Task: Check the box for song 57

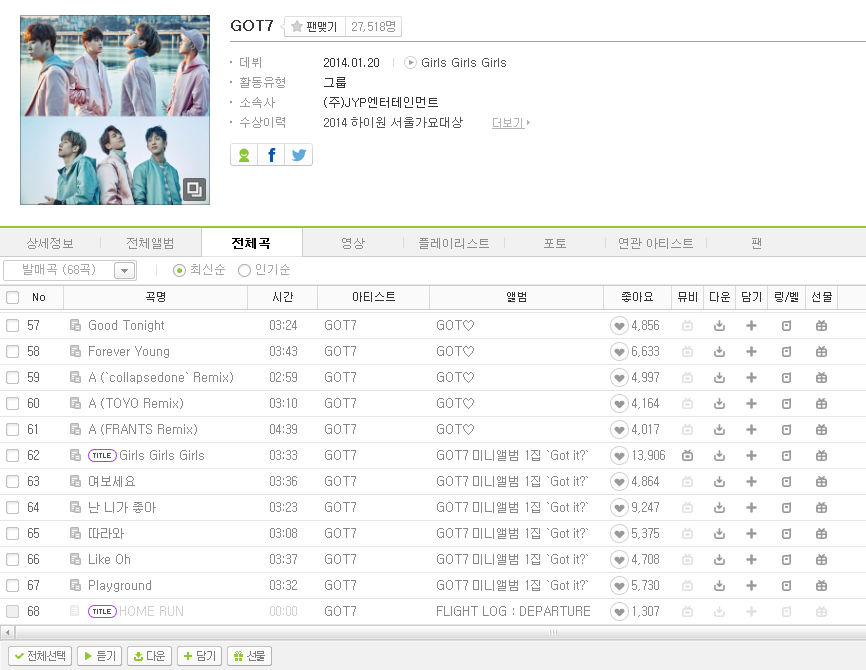Action: [12, 326]
